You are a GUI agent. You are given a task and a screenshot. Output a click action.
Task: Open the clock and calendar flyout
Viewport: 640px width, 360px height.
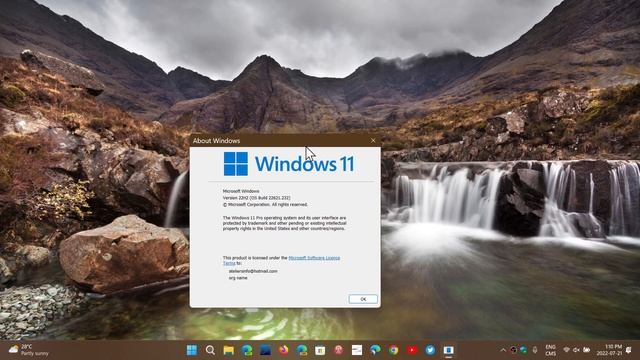[x=609, y=350]
